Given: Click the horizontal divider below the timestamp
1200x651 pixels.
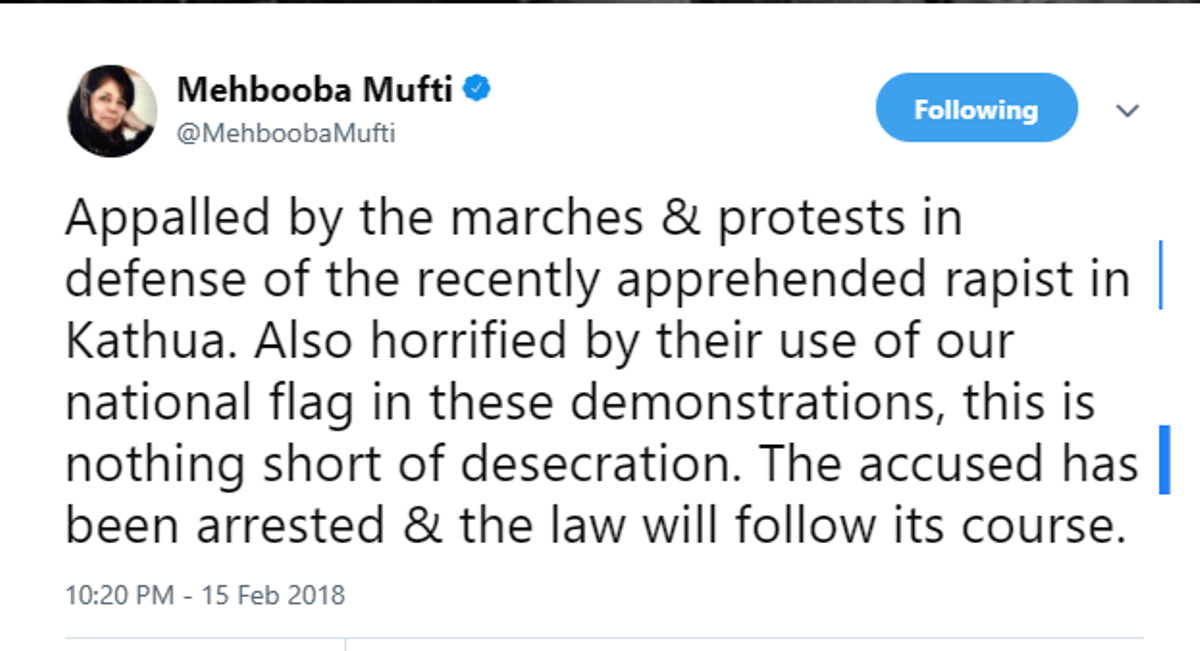Looking at the screenshot, I should 604,638.
